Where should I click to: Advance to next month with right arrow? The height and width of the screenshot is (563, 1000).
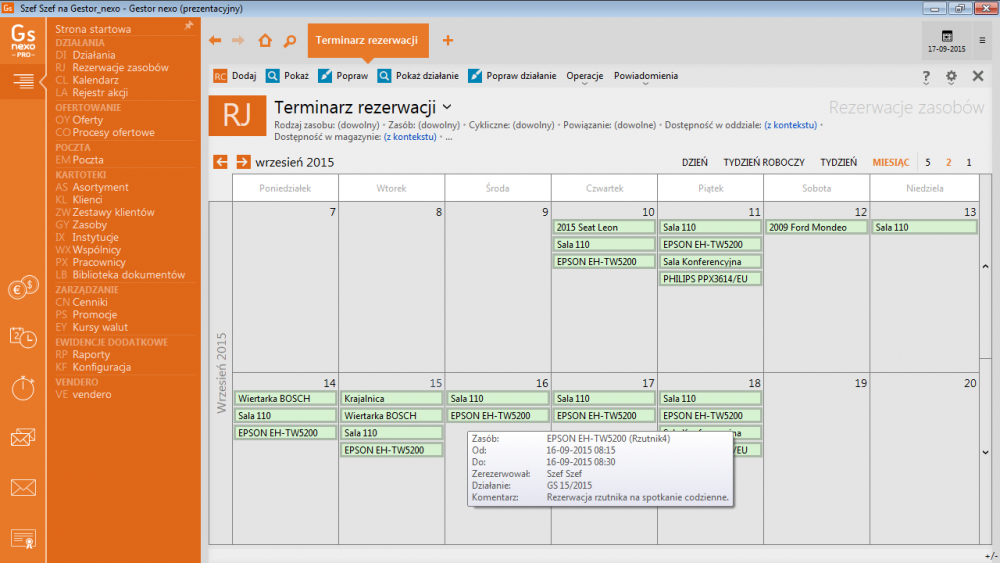(x=243, y=162)
